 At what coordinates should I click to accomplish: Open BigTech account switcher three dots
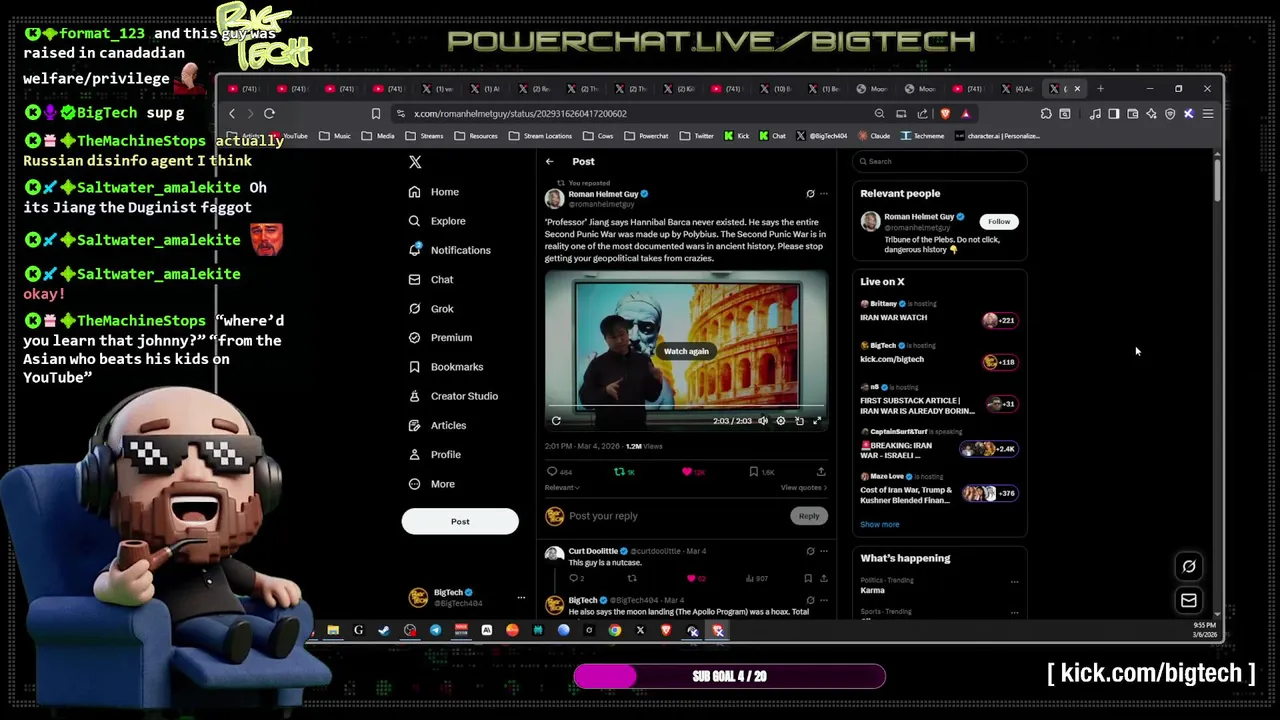click(x=521, y=598)
